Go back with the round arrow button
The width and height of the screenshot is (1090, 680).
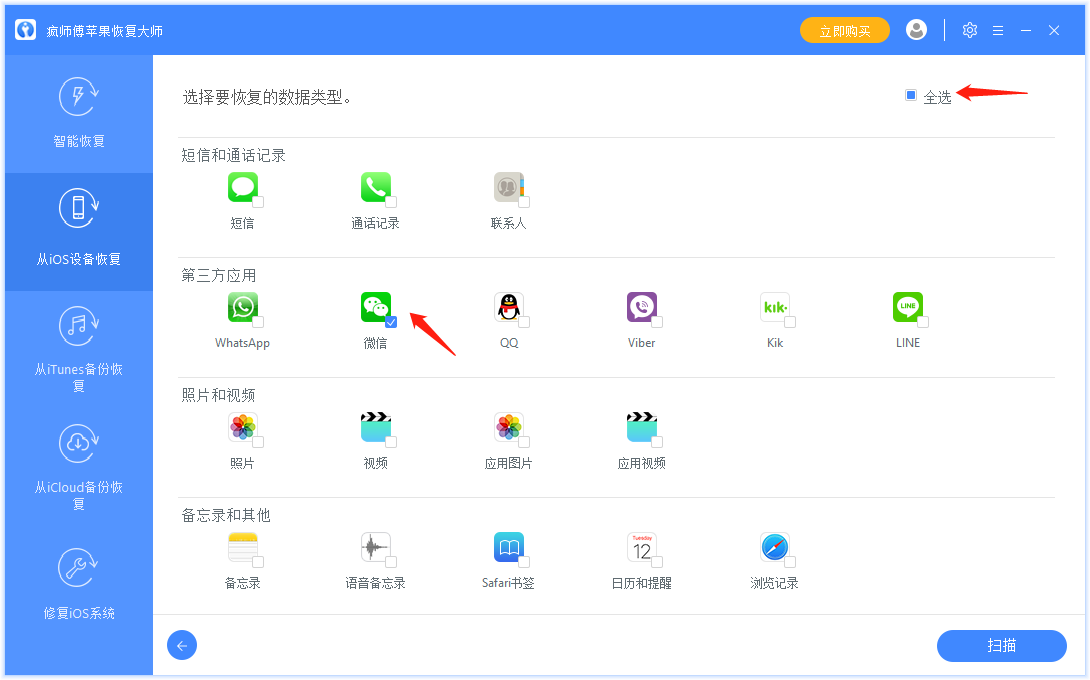click(182, 646)
